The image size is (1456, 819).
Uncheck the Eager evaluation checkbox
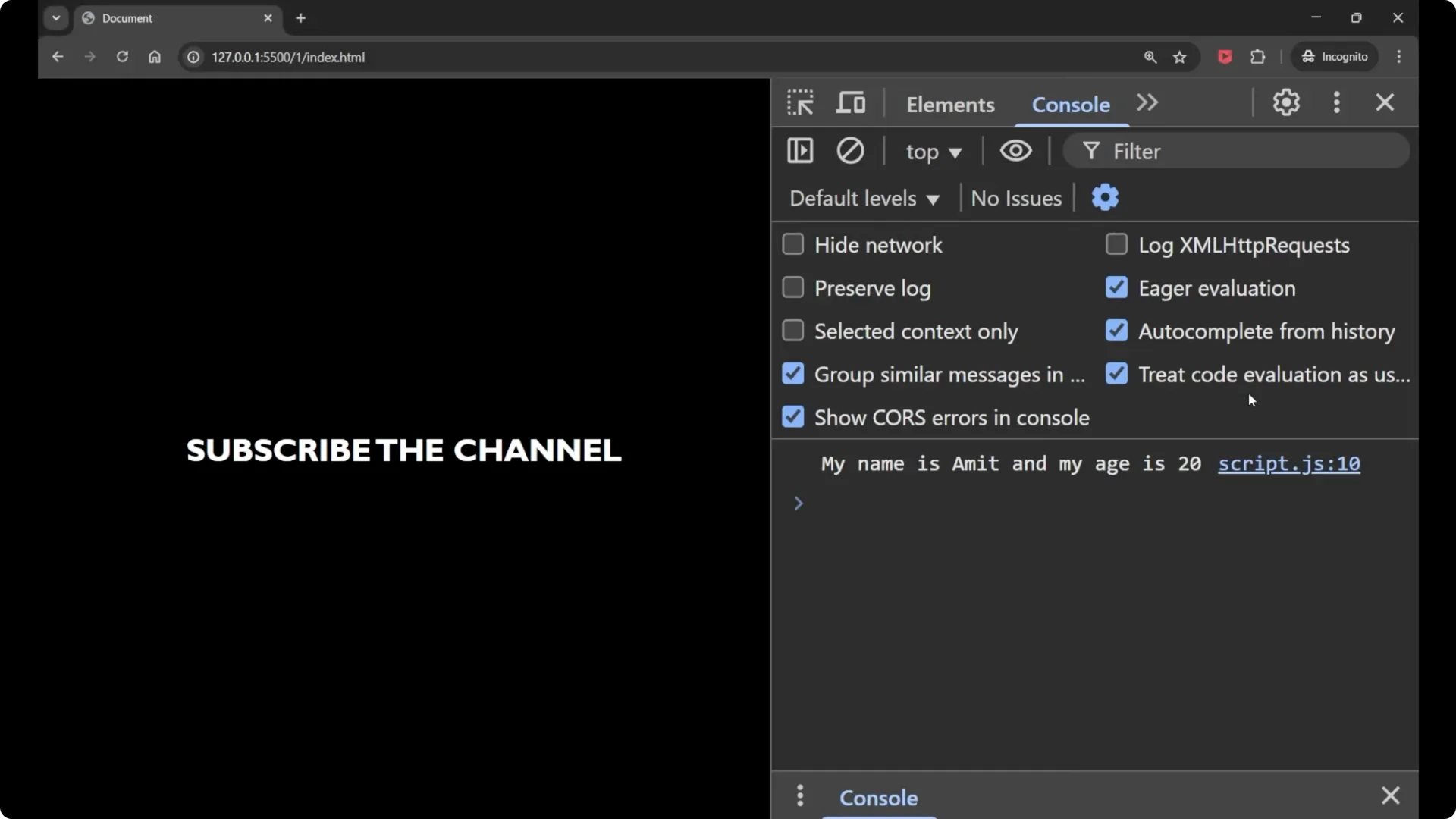[1116, 288]
